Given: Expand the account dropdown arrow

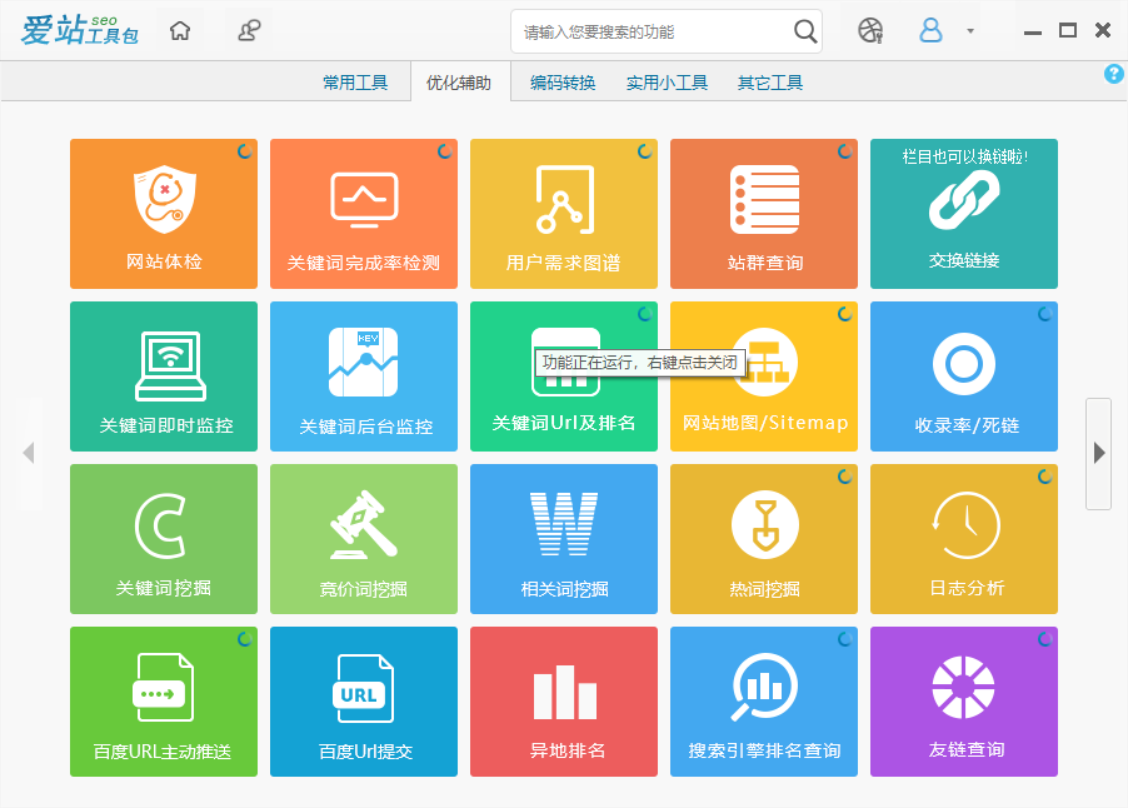Looking at the screenshot, I should [970, 31].
